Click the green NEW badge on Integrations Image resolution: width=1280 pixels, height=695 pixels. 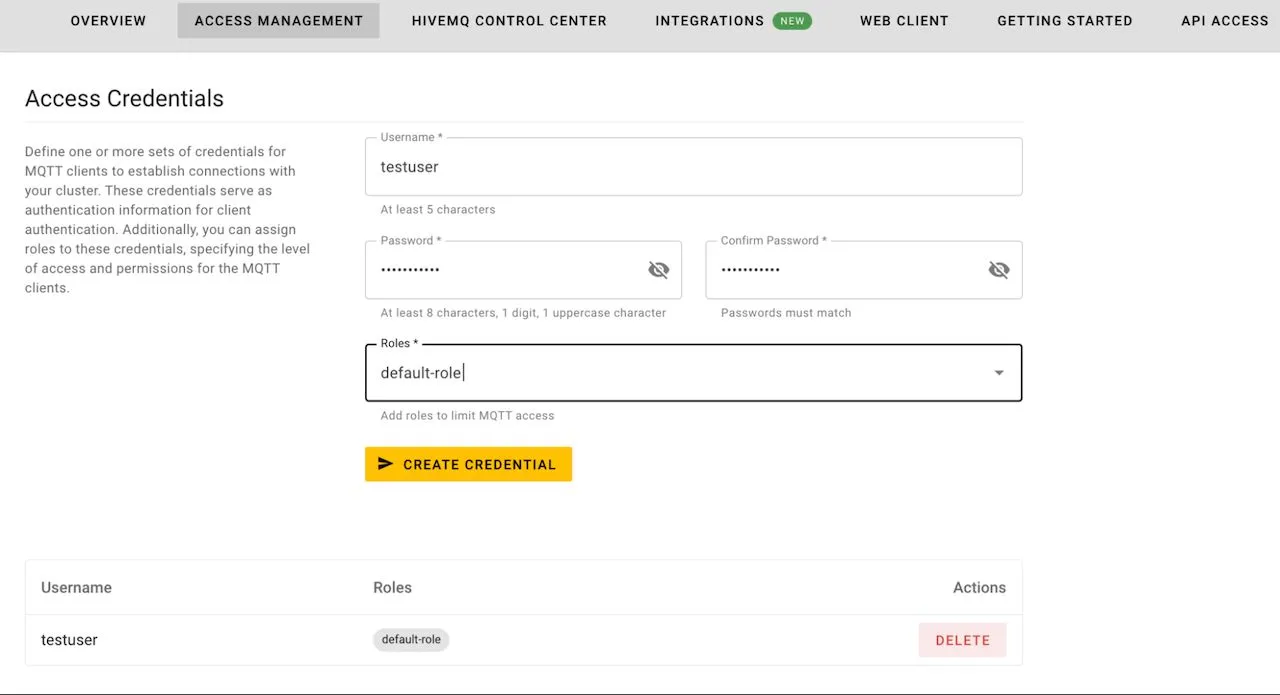click(792, 20)
